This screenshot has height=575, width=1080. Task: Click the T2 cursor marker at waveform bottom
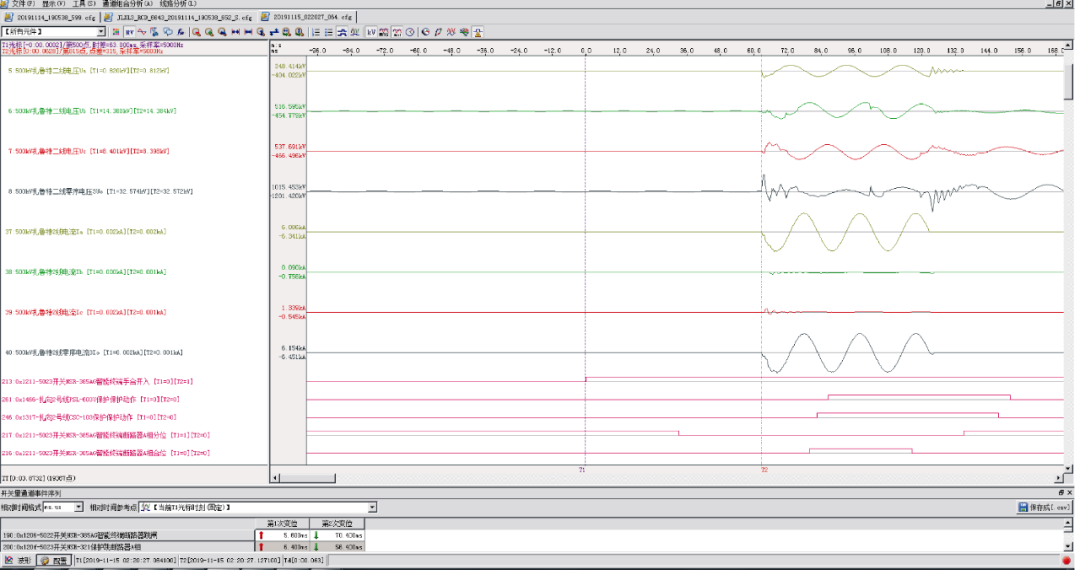pos(764,470)
